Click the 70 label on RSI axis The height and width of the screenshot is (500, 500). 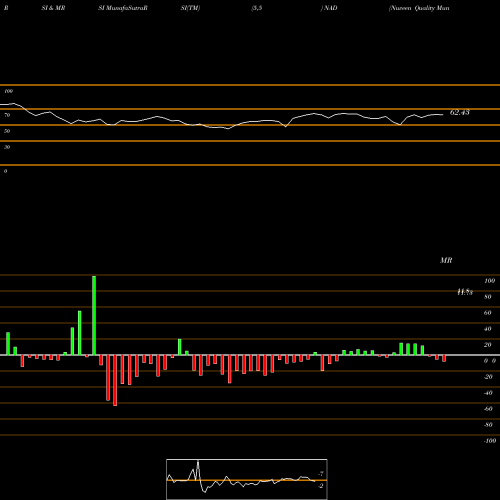7,115
